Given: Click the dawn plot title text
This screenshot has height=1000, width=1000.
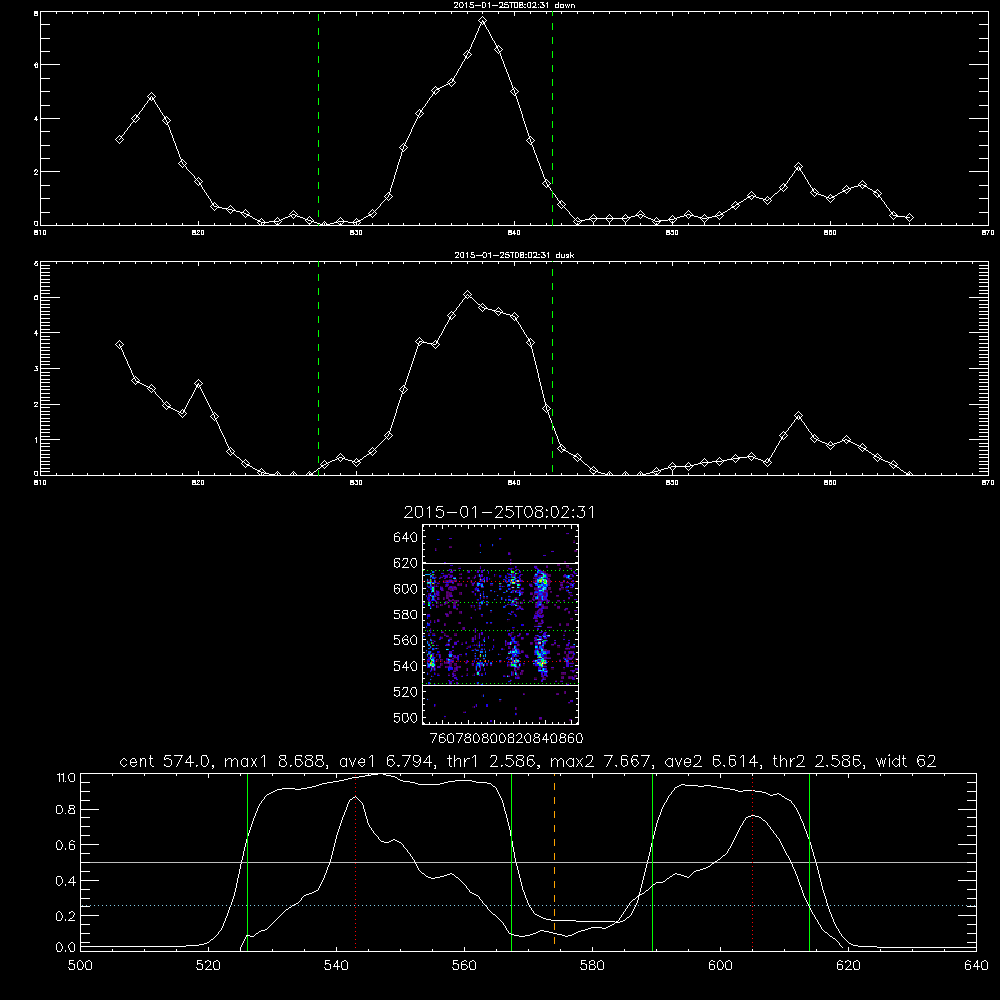Looking at the screenshot, I should 514,5.
